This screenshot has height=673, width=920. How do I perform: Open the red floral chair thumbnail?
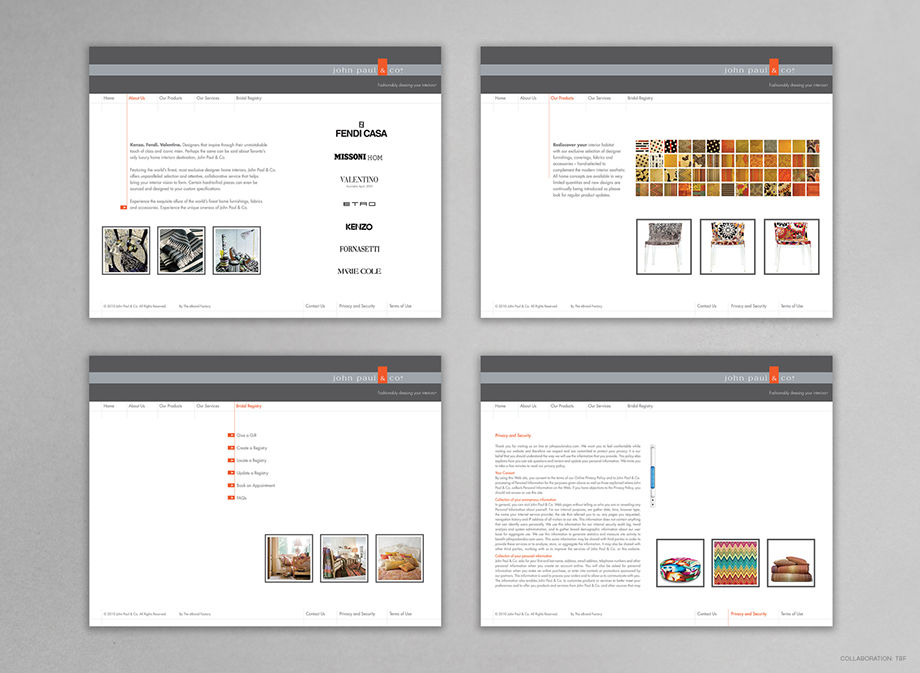[x=792, y=246]
